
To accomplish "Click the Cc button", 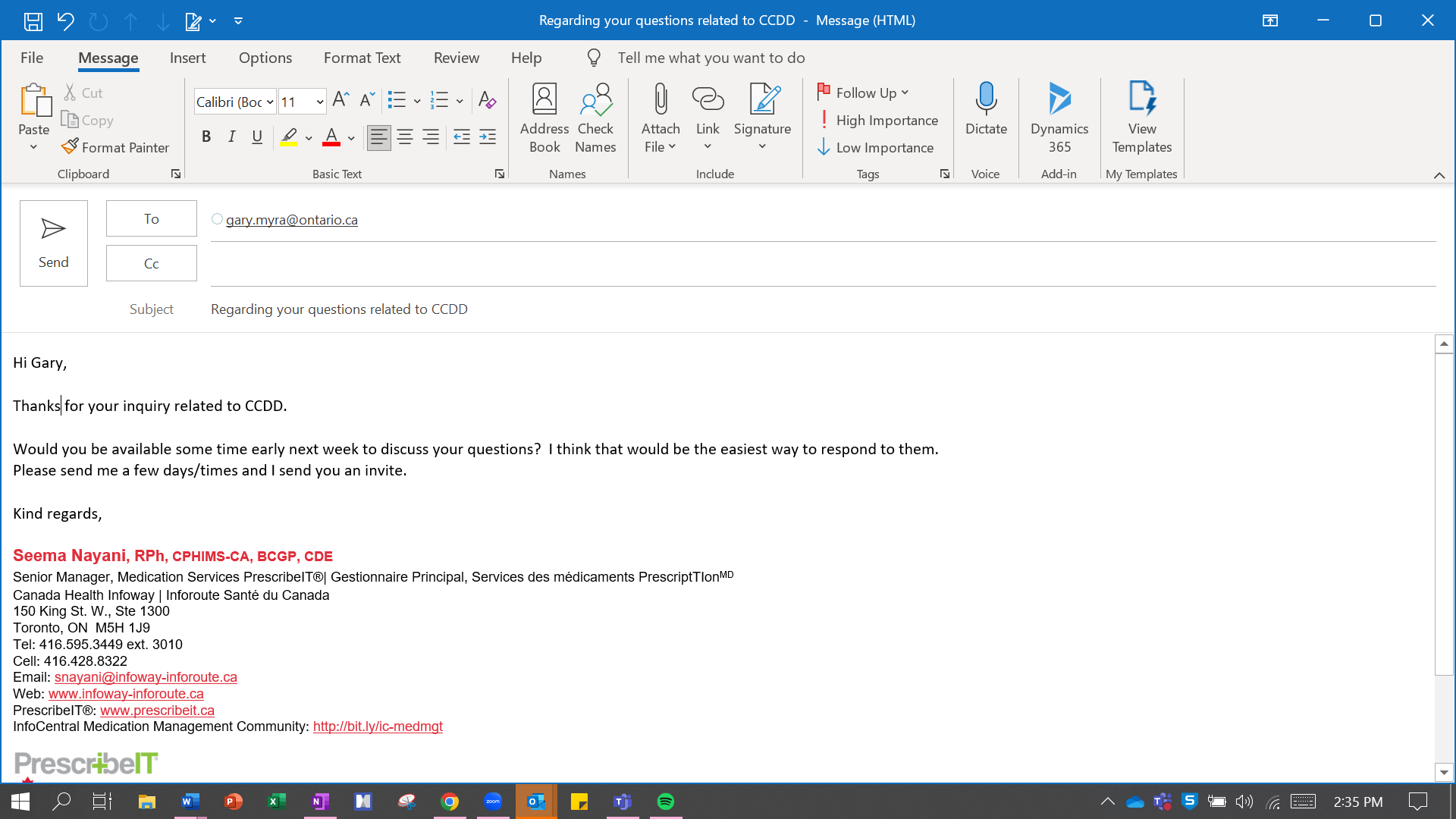I will pos(152,263).
